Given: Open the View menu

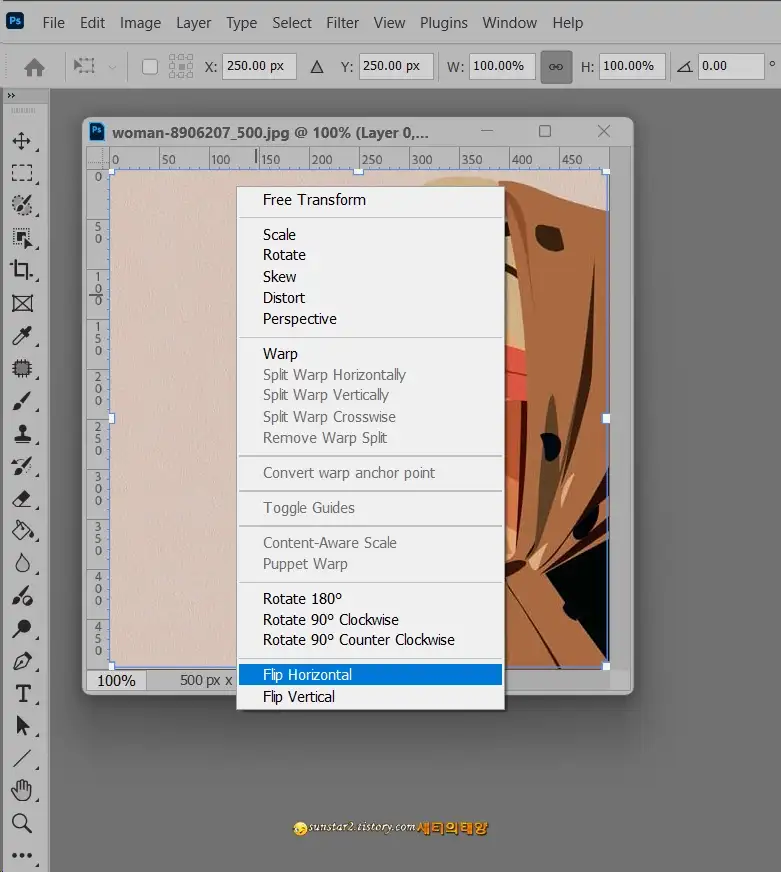Looking at the screenshot, I should 389,23.
